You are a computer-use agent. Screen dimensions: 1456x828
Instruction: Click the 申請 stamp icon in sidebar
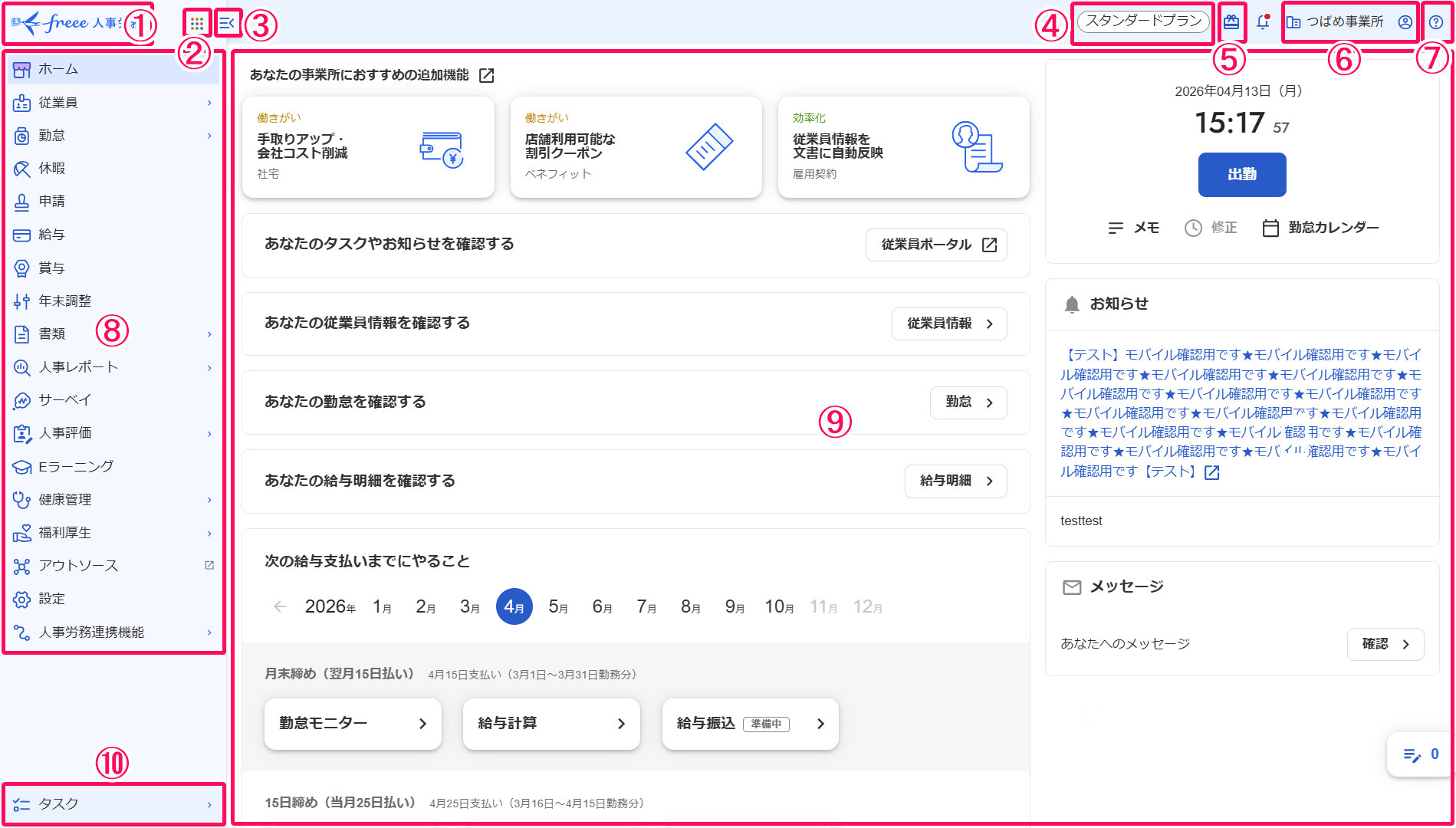(x=22, y=202)
